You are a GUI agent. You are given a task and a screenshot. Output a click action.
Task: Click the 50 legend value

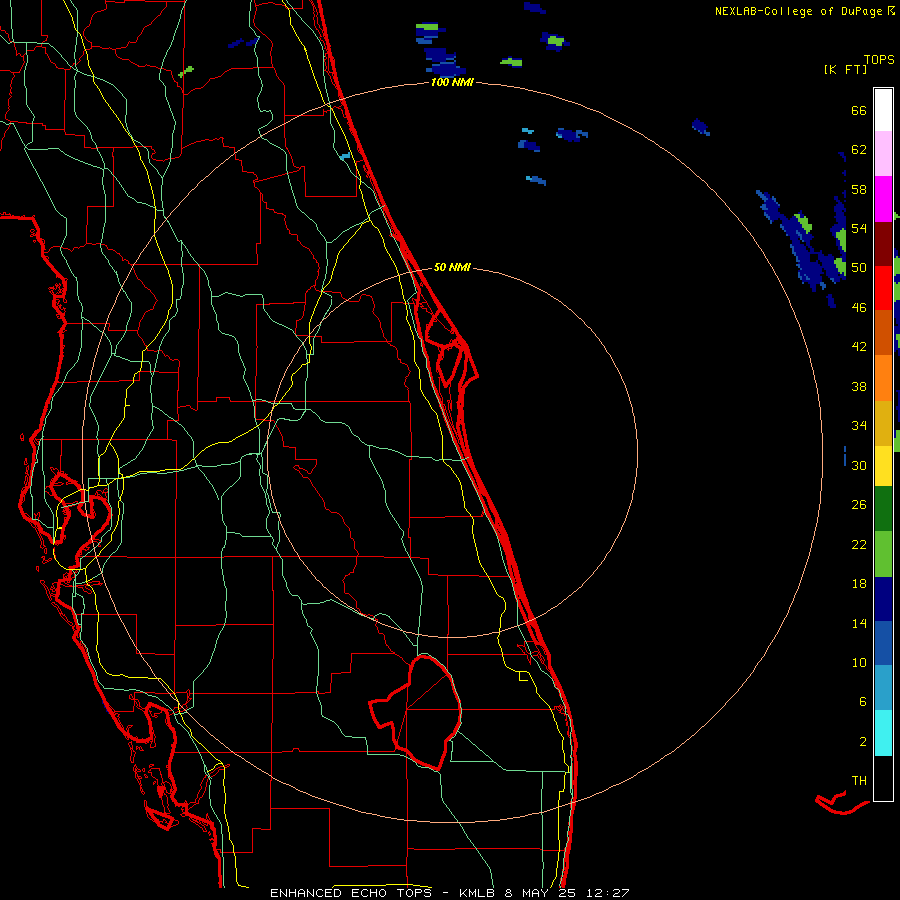click(859, 268)
